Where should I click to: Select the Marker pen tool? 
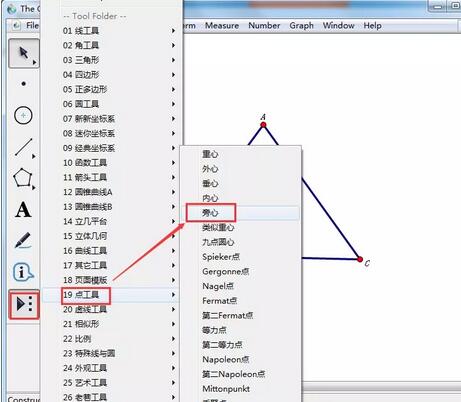23,241
